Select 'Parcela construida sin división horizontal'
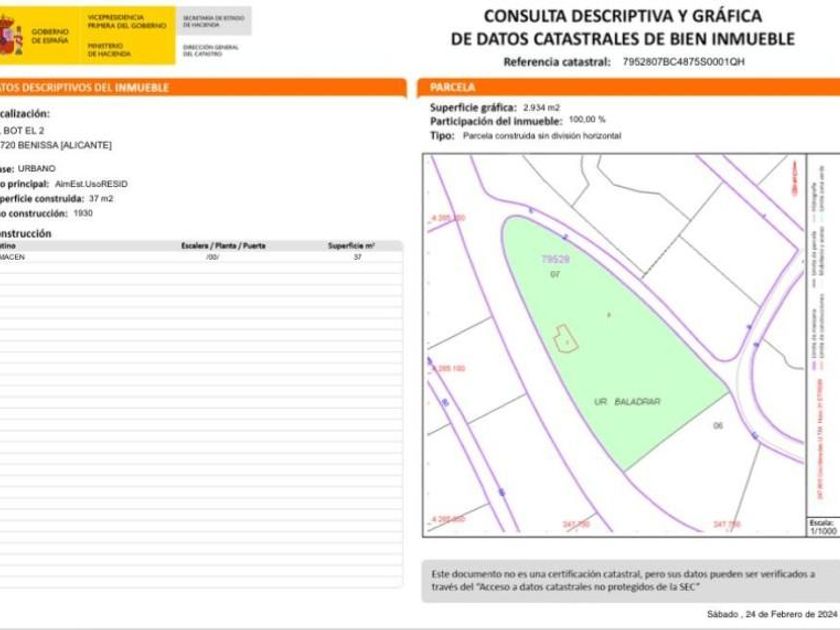 (542, 136)
